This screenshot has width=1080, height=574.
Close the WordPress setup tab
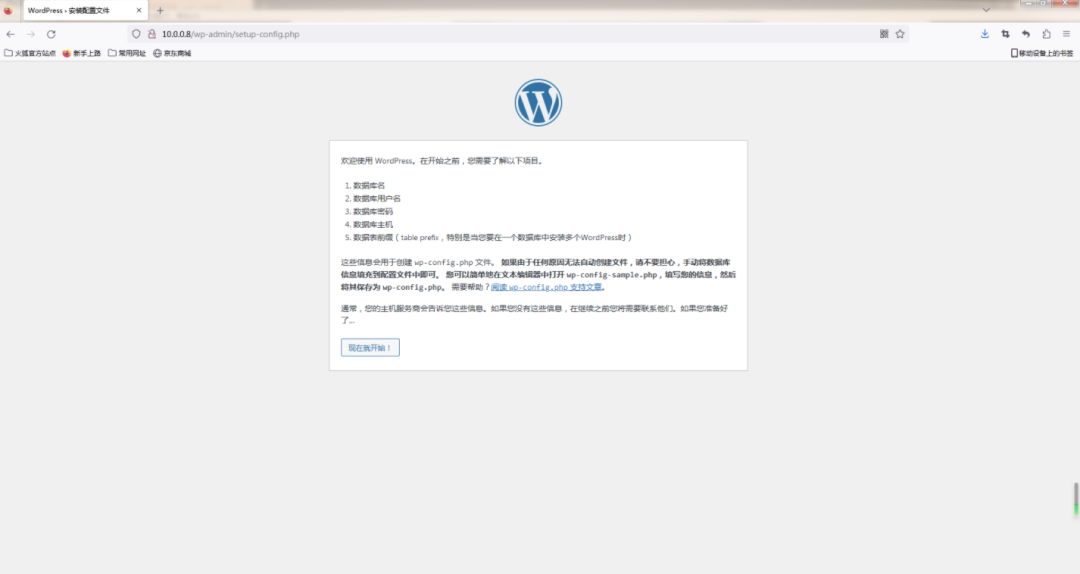(x=138, y=10)
